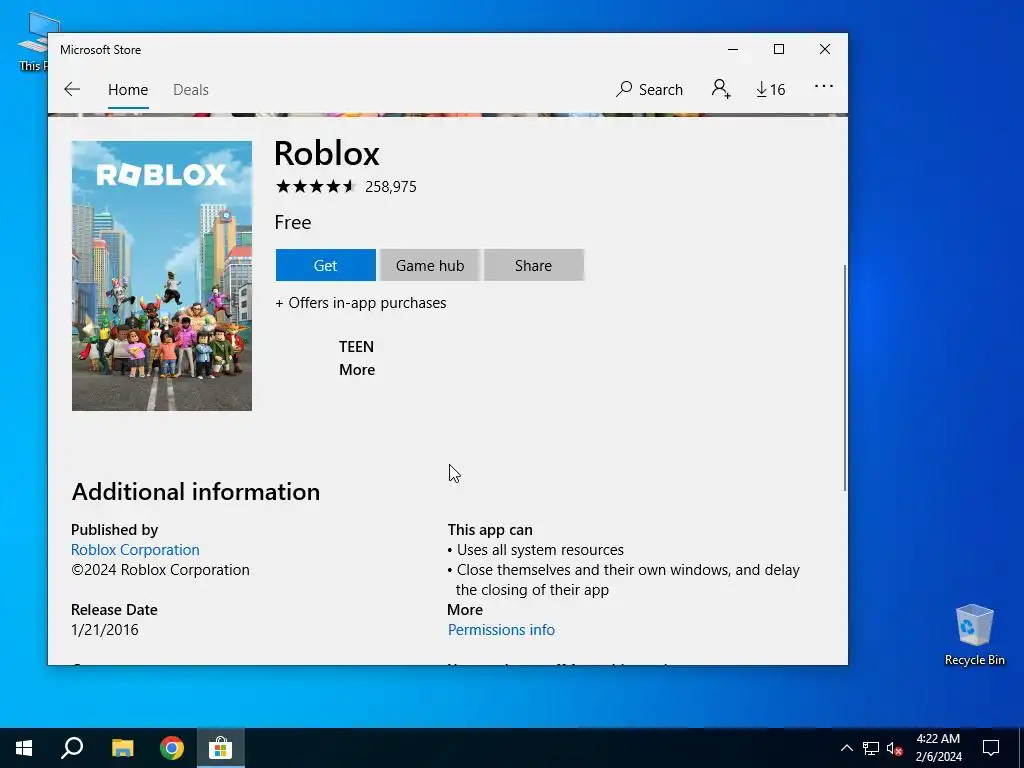Open the 258,975 ratings count
The height and width of the screenshot is (768, 1024).
pyautogui.click(x=391, y=187)
